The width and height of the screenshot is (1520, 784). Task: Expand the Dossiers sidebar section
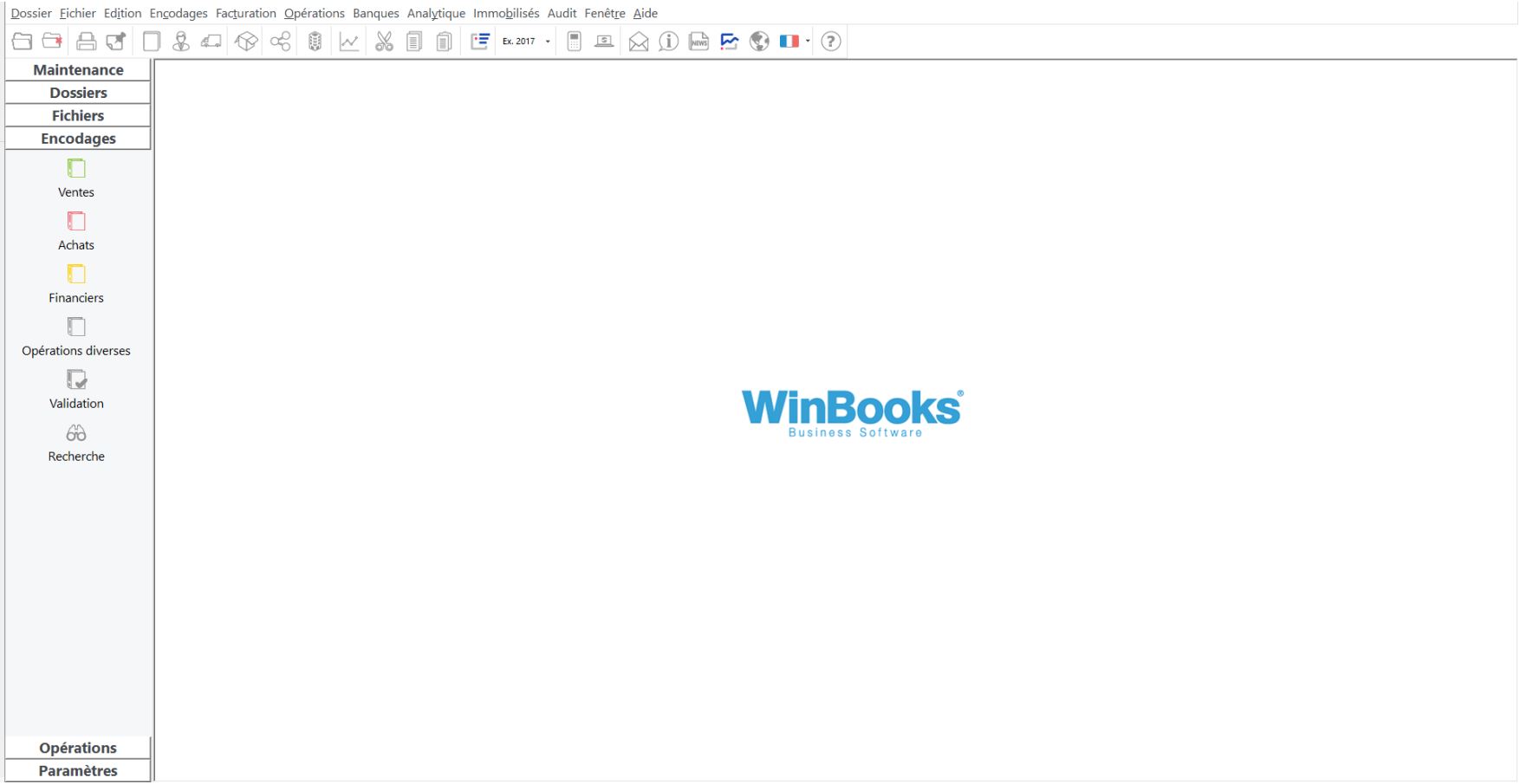pyautogui.click(x=78, y=93)
